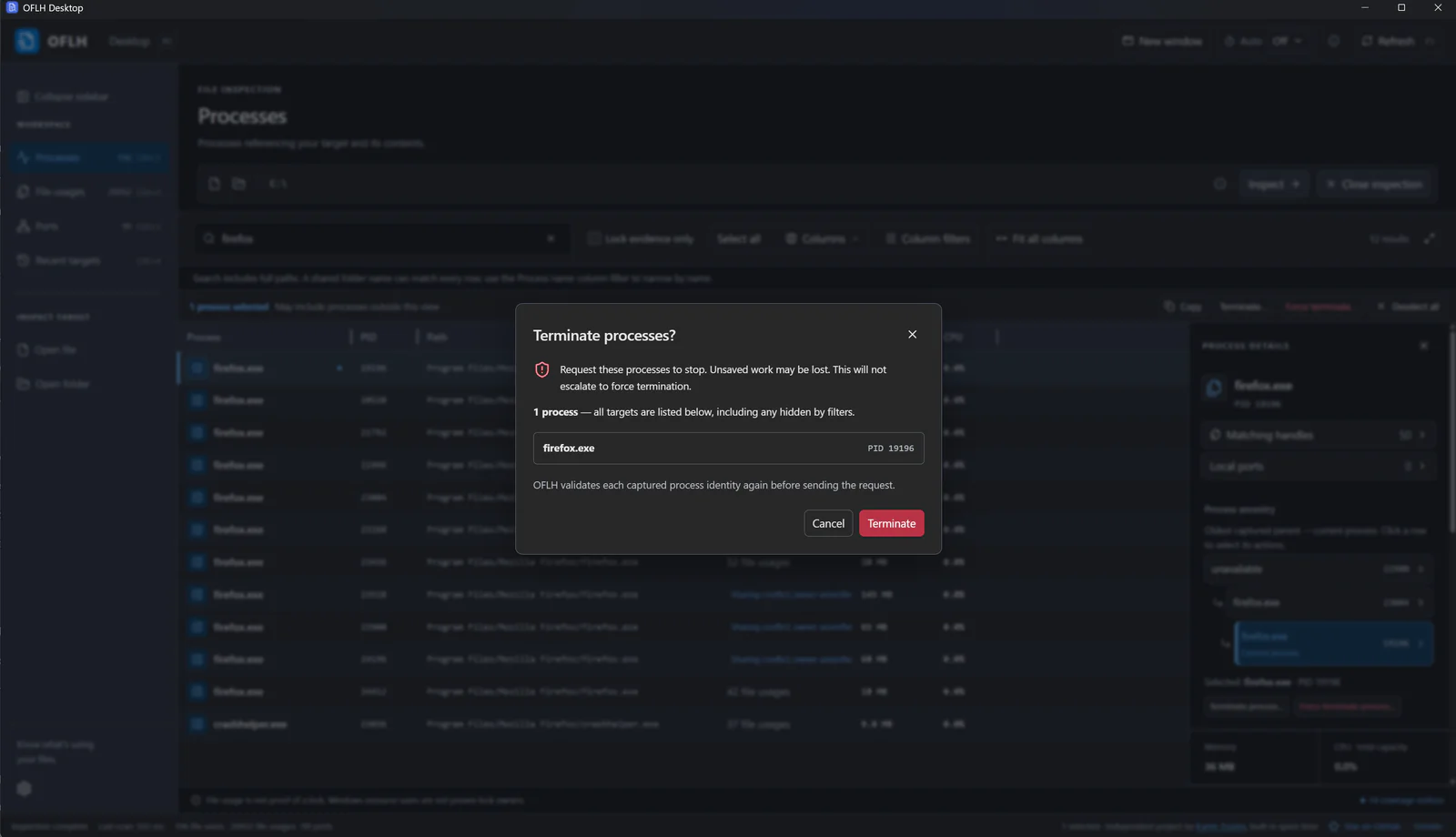
Task: Open the Columns dropdown
Action: (x=823, y=238)
